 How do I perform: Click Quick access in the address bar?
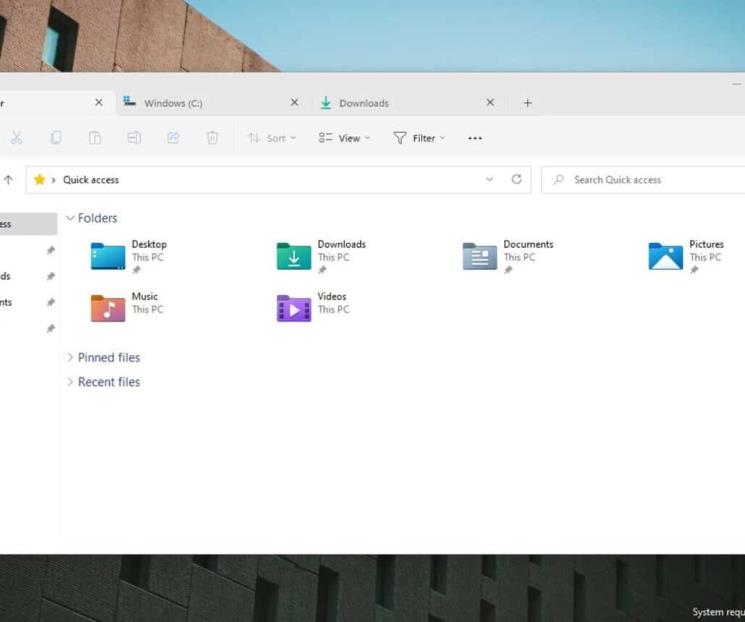click(x=91, y=180)
